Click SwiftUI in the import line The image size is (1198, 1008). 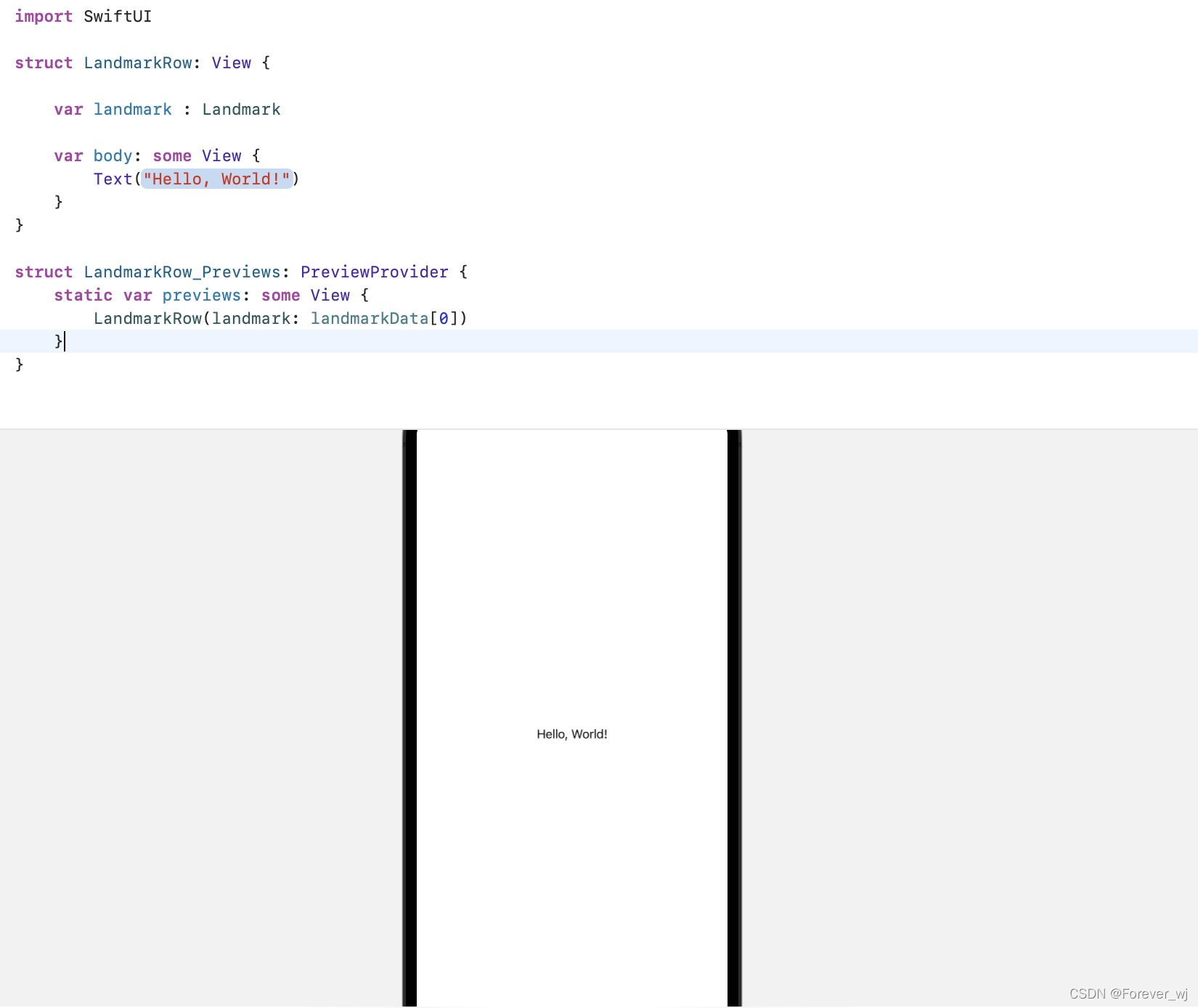point(118,17)
